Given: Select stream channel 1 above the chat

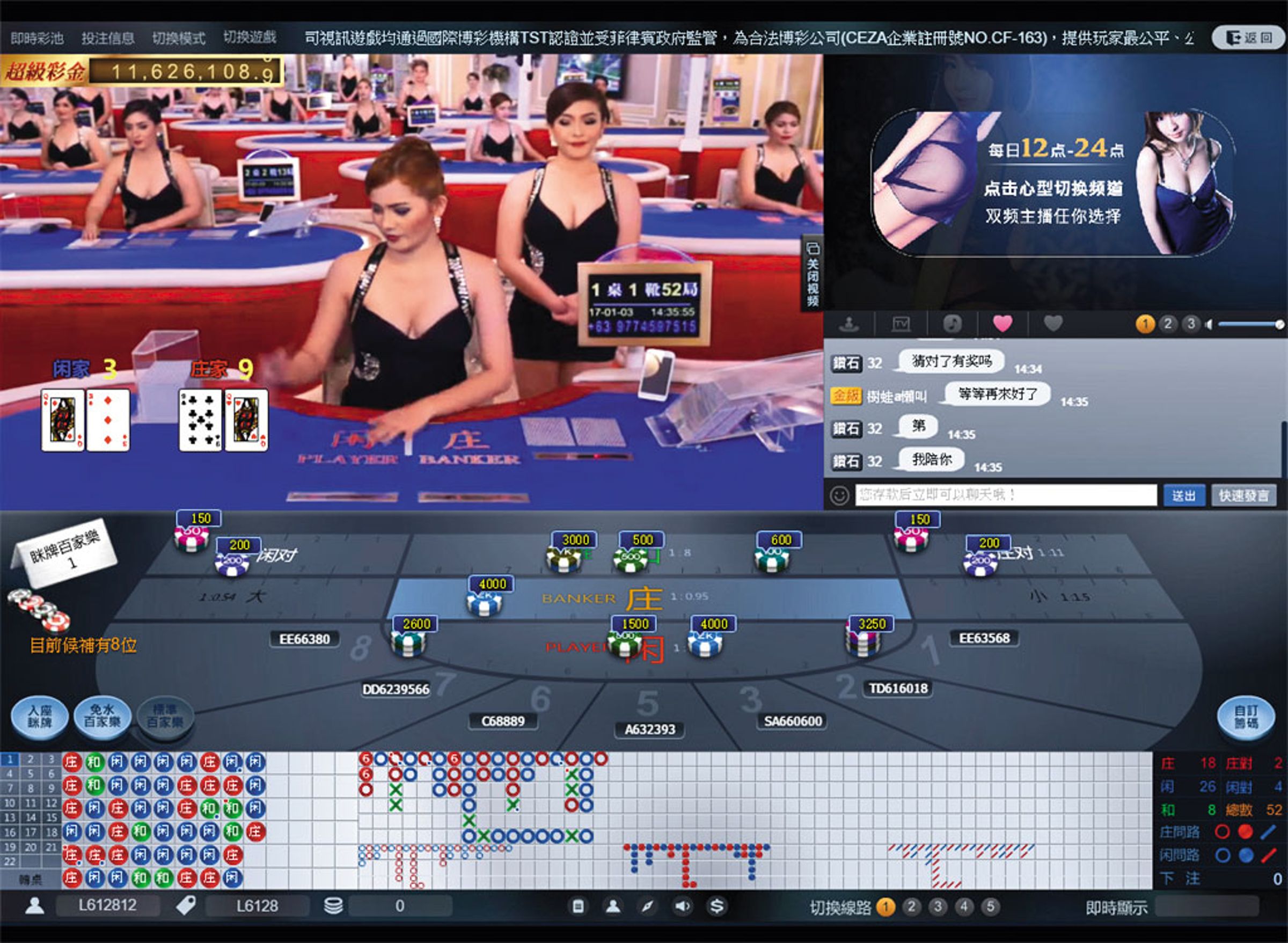Looking at the screenshot, I should click(1145, 324).
